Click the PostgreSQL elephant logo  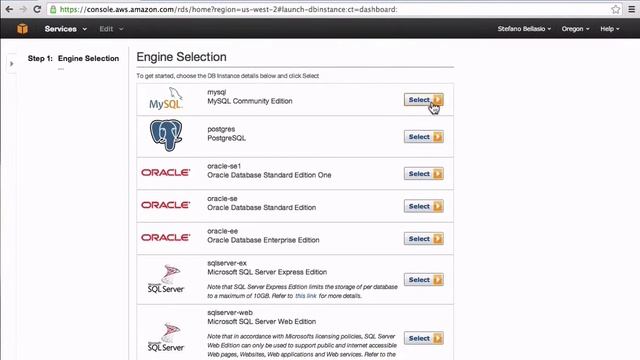(x=166, y=135)
